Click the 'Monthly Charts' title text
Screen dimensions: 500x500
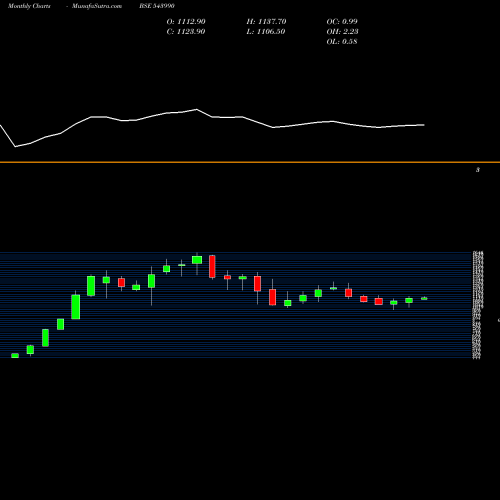click(29, 6)
